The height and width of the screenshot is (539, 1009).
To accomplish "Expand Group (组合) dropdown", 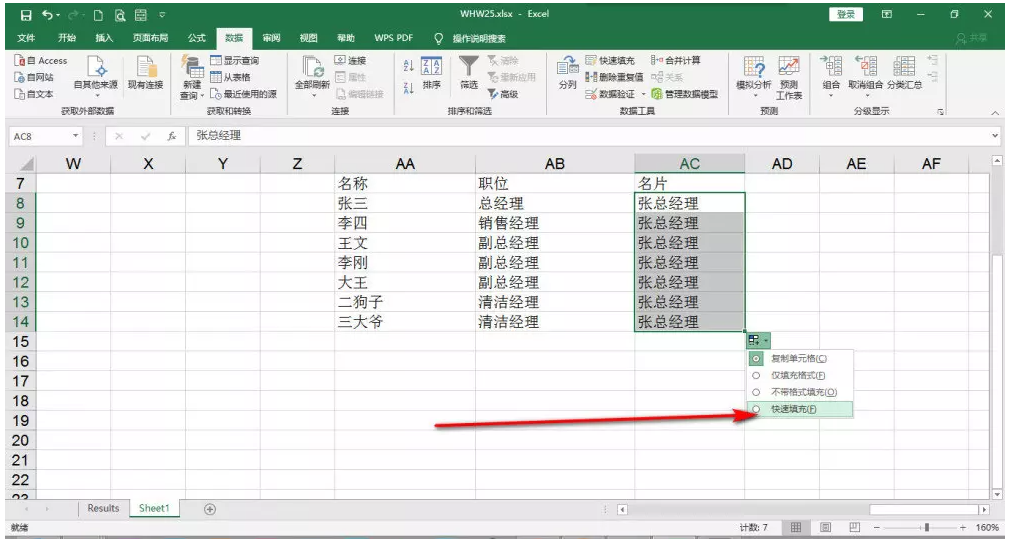I will pos(831,95).
